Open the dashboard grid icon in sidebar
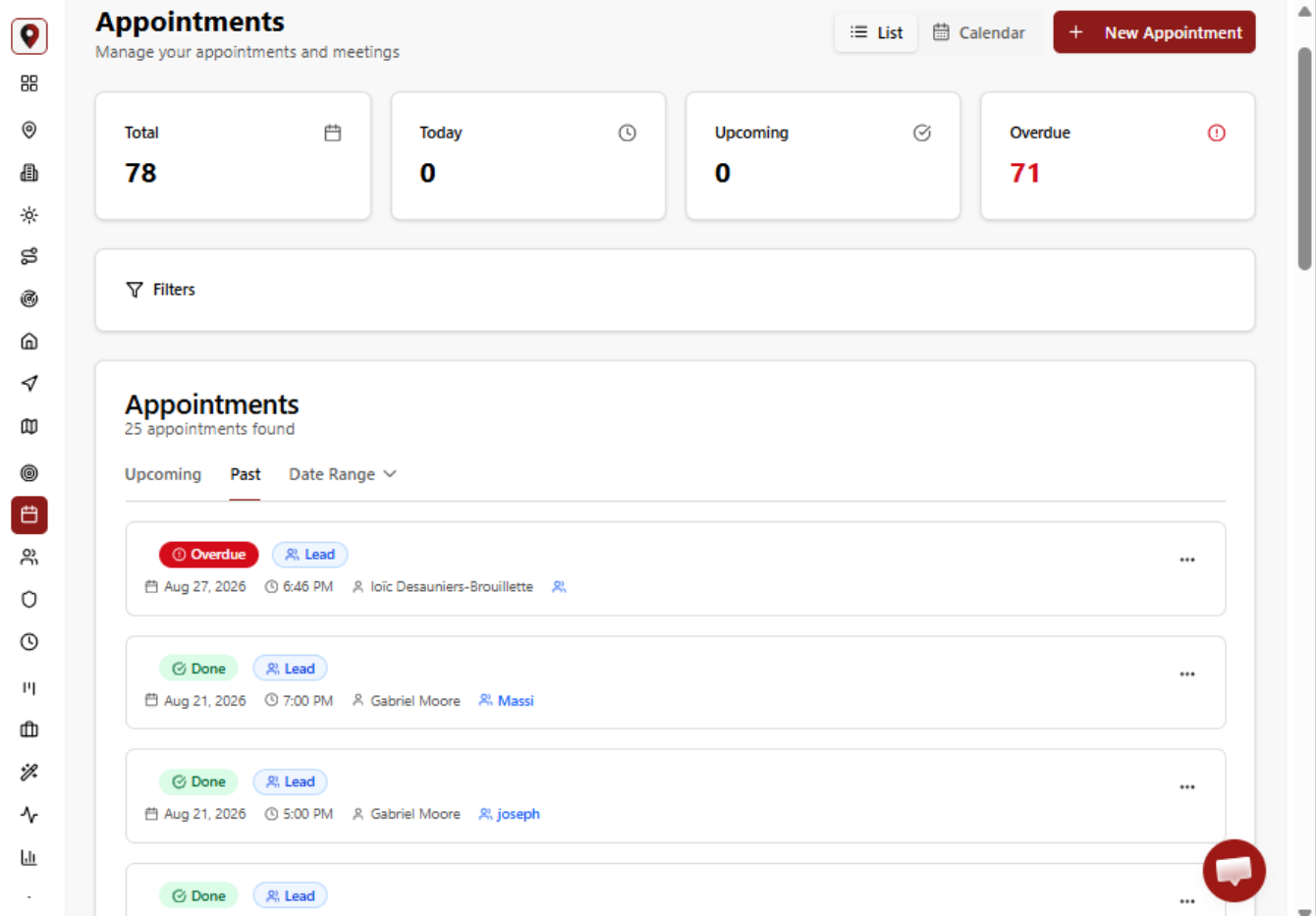1316x916 pixels. pos(29,83)
